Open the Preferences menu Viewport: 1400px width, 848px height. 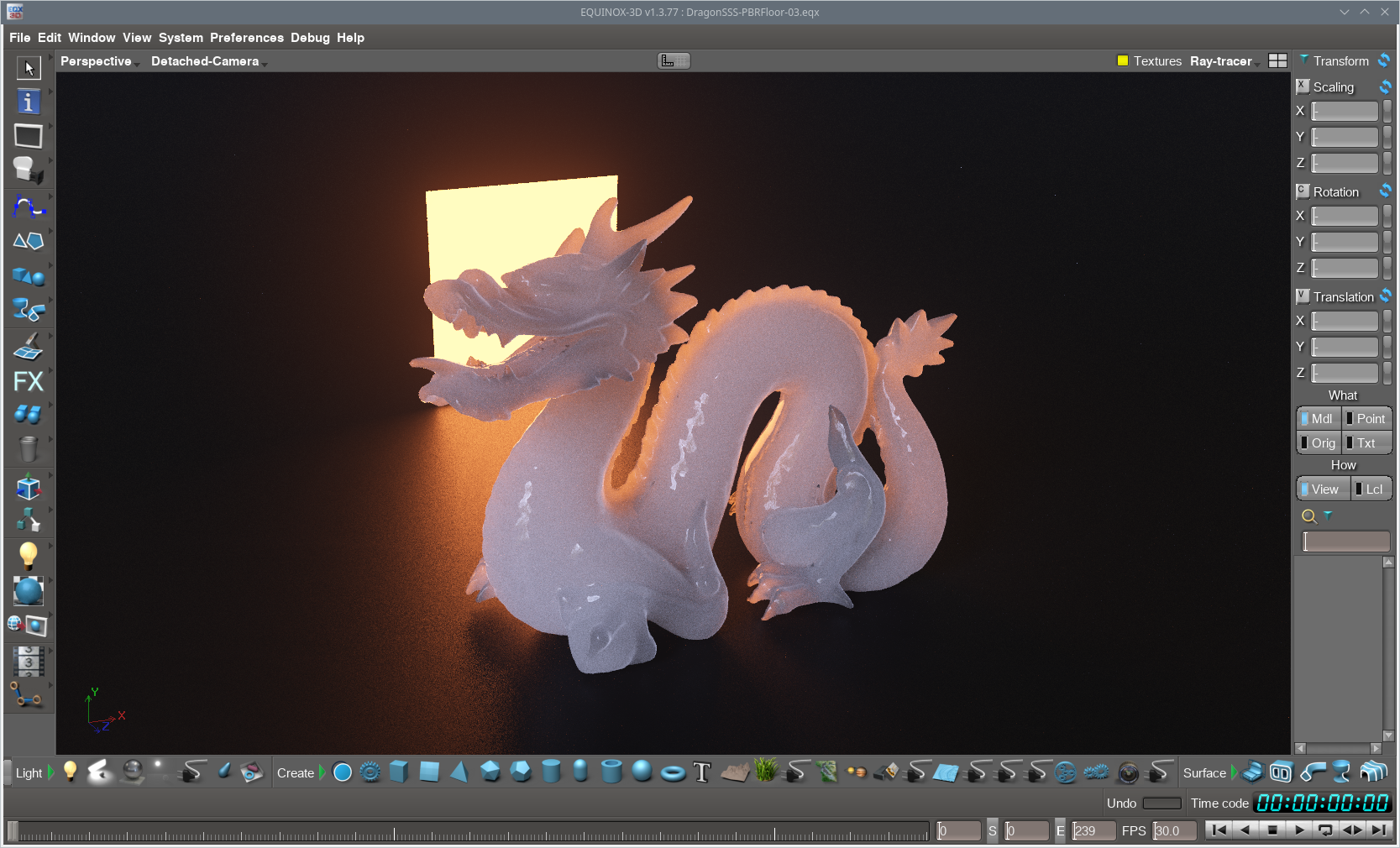click(247, 38)
